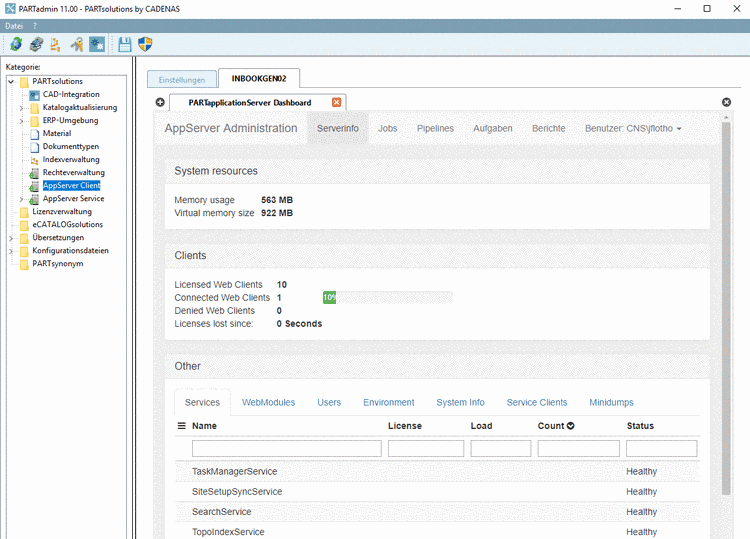Click the blue gears settings toolbar icon
This screenshot has height=539, width=750.
(97, 44)
